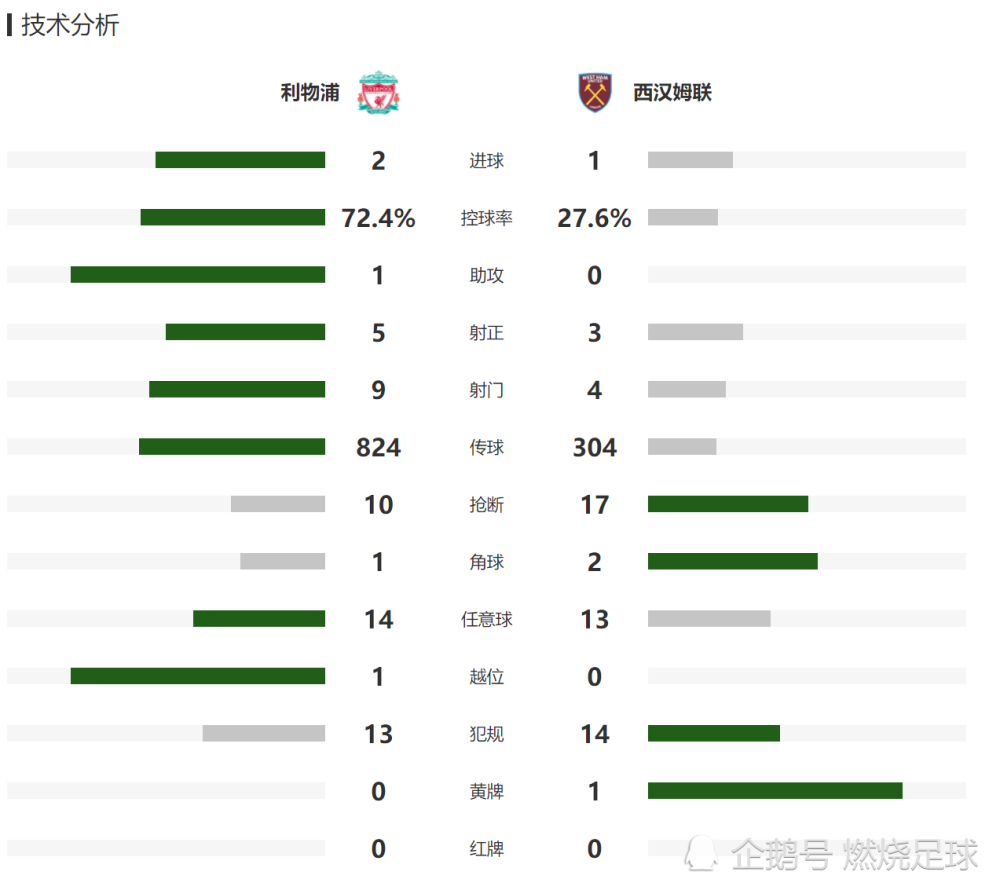Screen dimensions: 1000x890
Task: Click West Ham's green 黄牌 yellow card bar
Action: coord(775,791)
